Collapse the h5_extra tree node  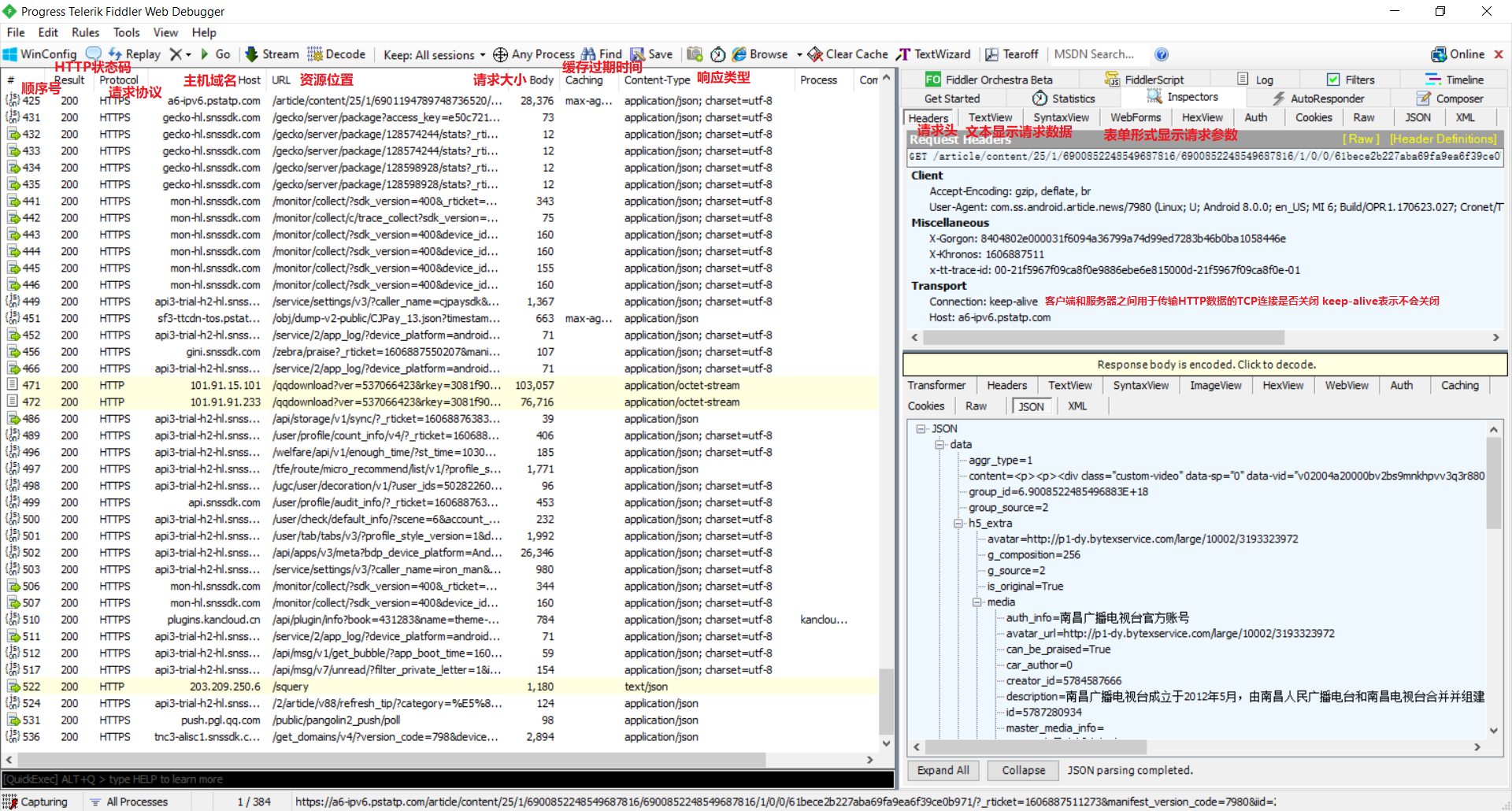coord(958,524)
